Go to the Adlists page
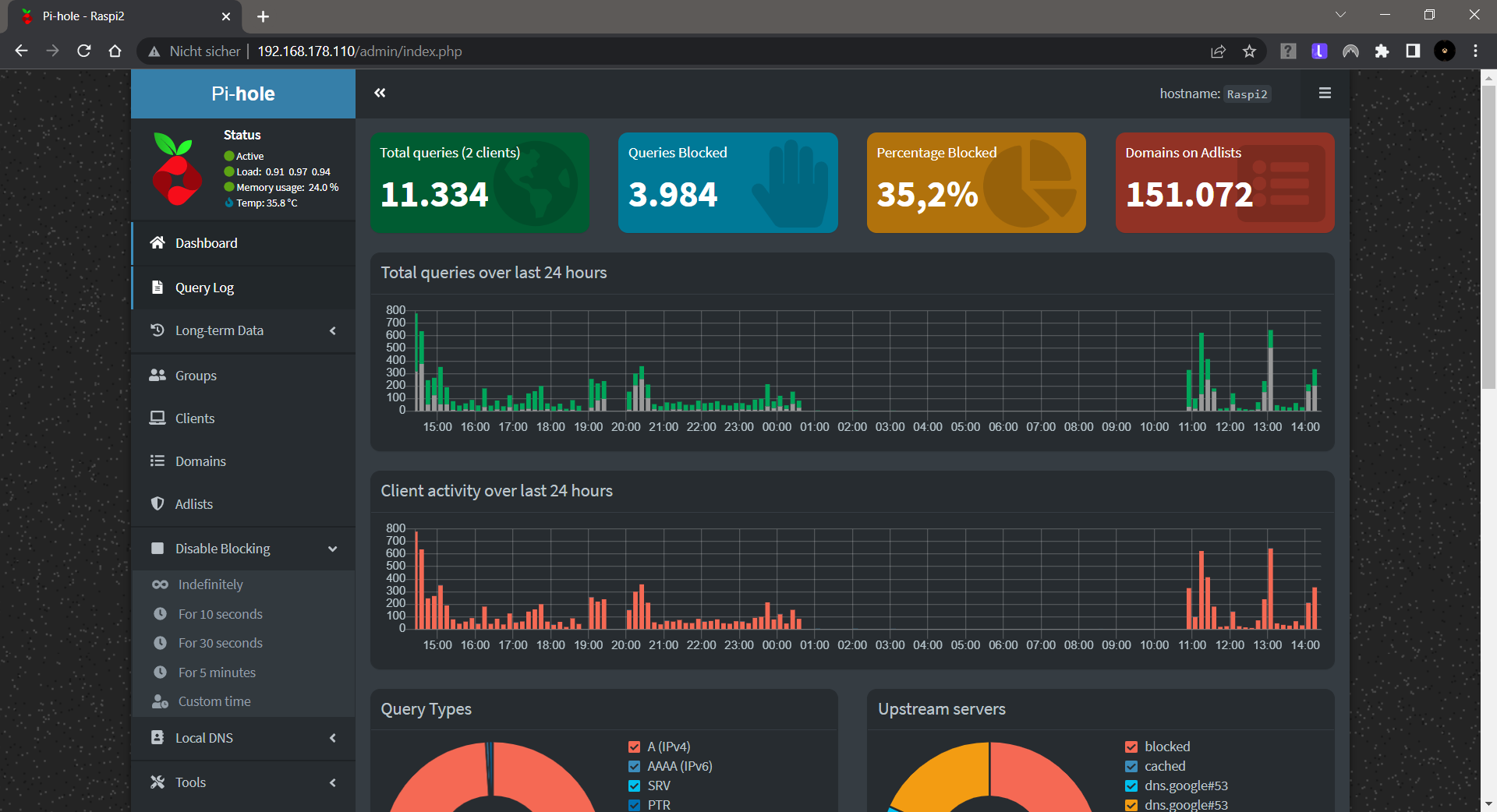Screen dimensions: 1497x812 [193, 504]
